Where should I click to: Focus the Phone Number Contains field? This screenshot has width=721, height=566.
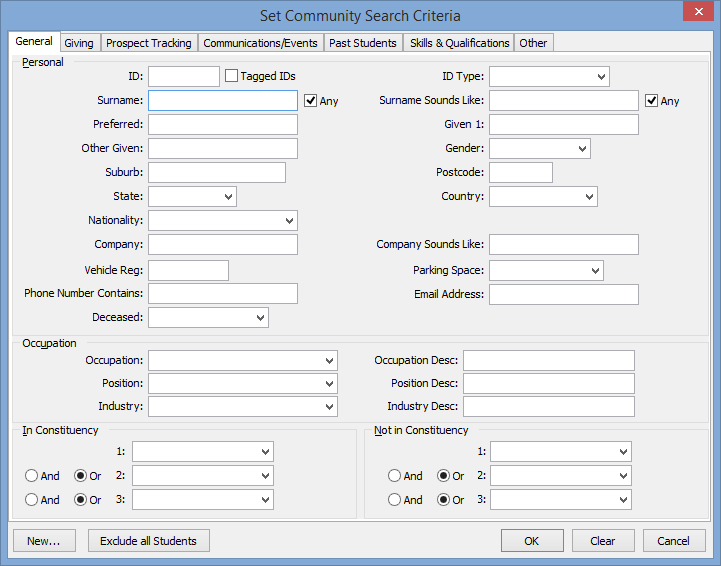pos(223,293)
